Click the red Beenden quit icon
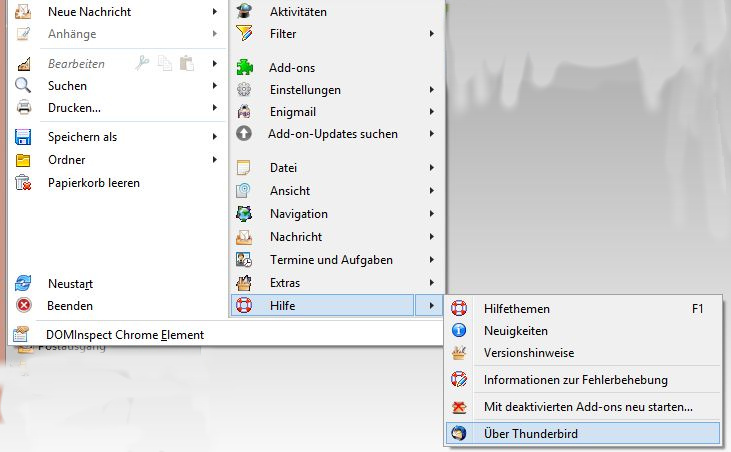The width and height of the screenshot is (731, 452). 23,306
